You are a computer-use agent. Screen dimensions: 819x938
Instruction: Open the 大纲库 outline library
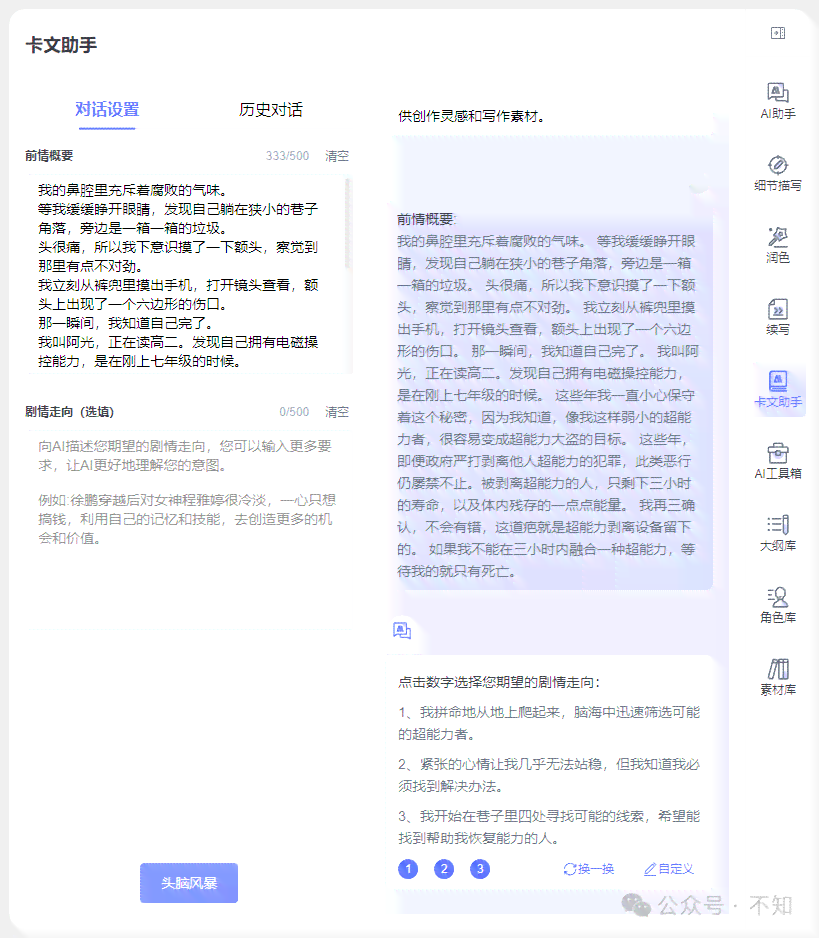(x=778, y=533)
